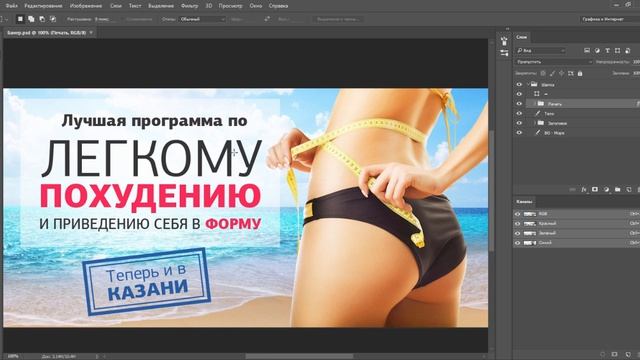Viewport: 640px width, 360px height.
Task: Expand the Заголовок group arrow
Action: pyautogui.click(x=535, y=123)
